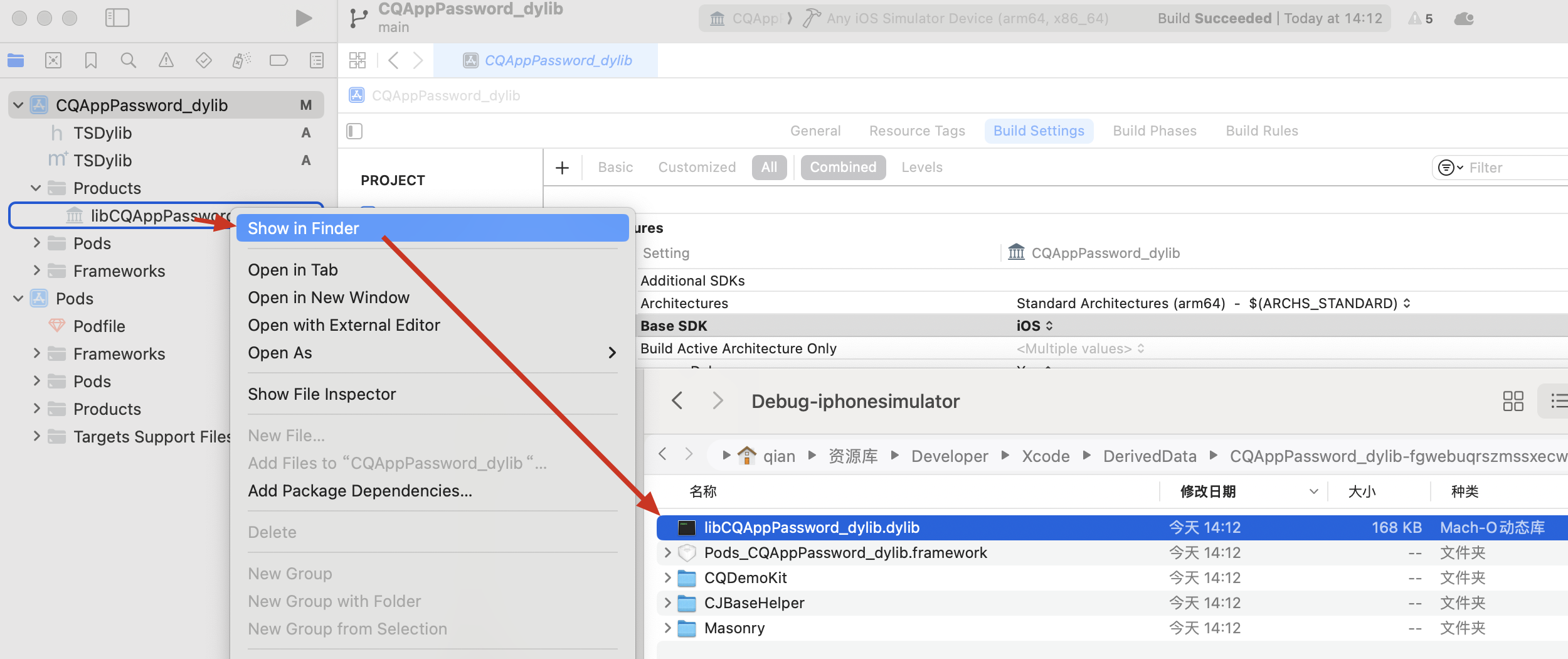The image size is (1568, 659).
Task: Select the Customized settings filter
Action: pyautogui.click(x=697, y=168)
